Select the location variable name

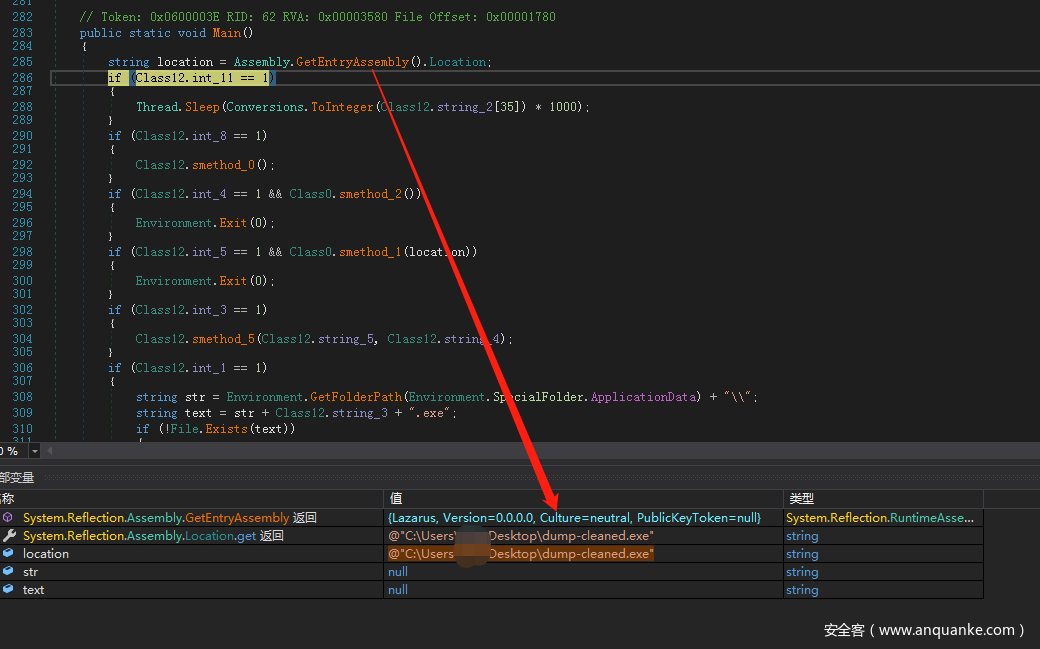pyautogui.click(x=46, y=553)
